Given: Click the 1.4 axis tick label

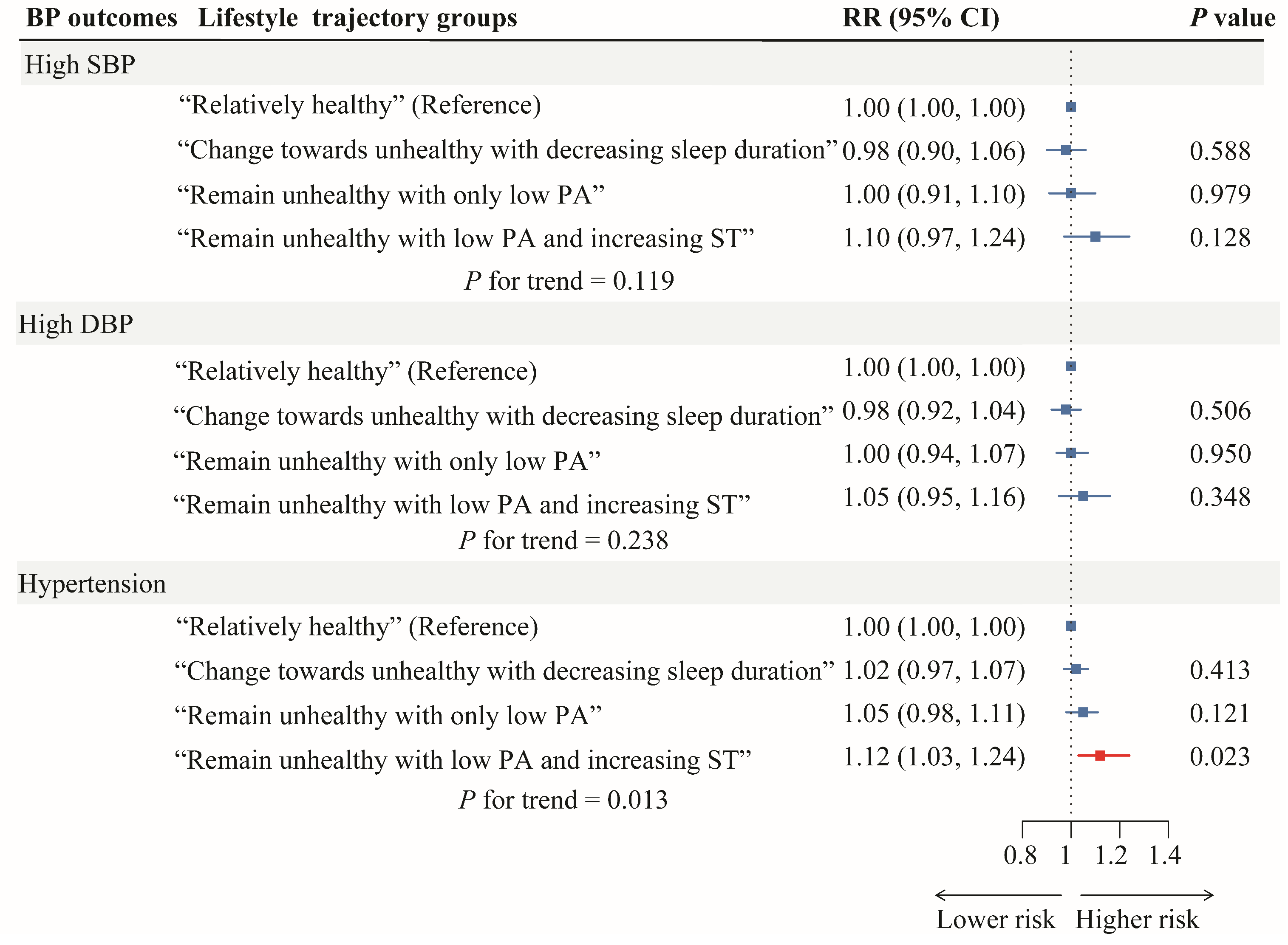Looking at the screenshot, I should click(x=1165, y=855).
